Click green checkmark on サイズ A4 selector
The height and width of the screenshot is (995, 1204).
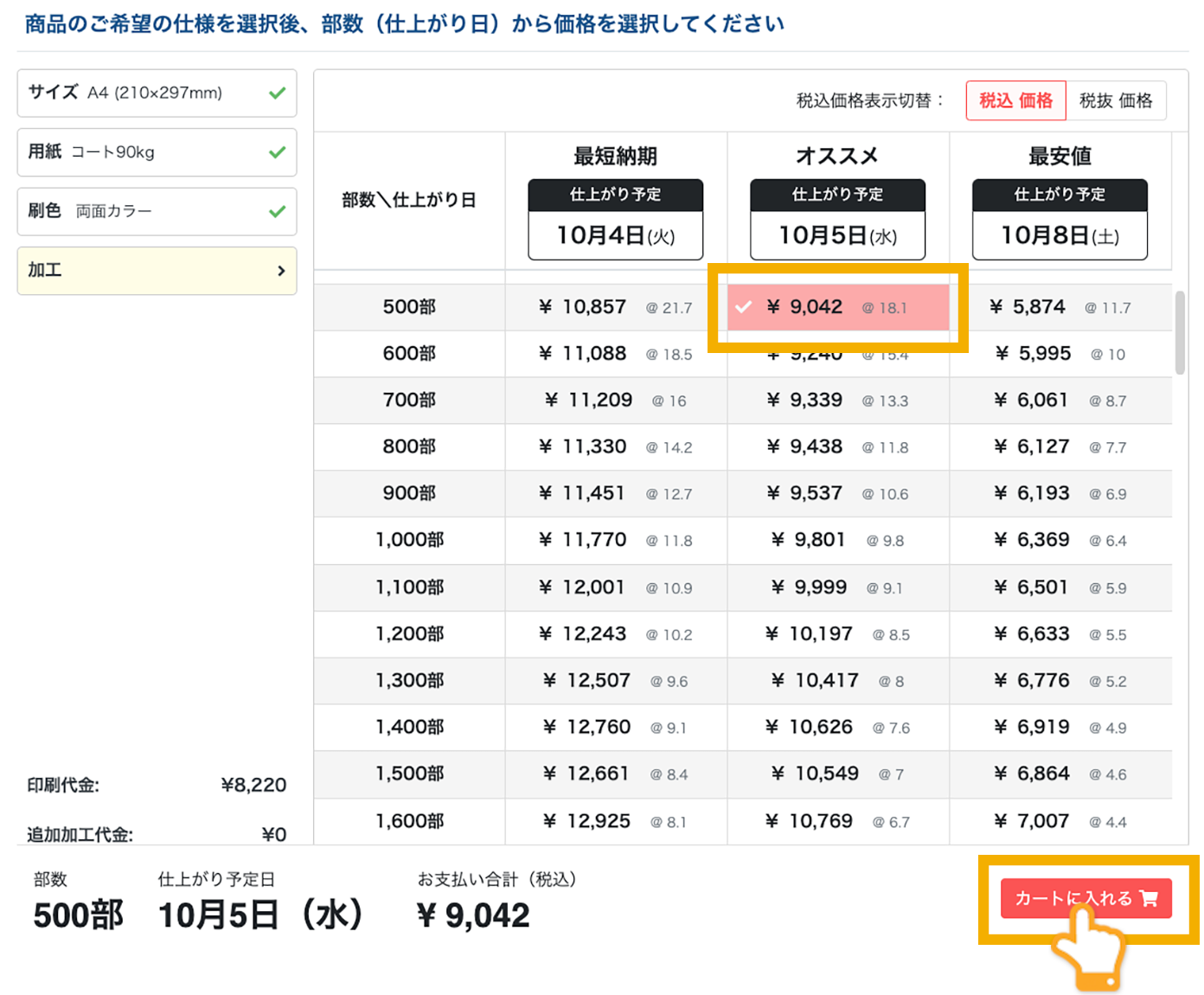[x=276, y=92]
